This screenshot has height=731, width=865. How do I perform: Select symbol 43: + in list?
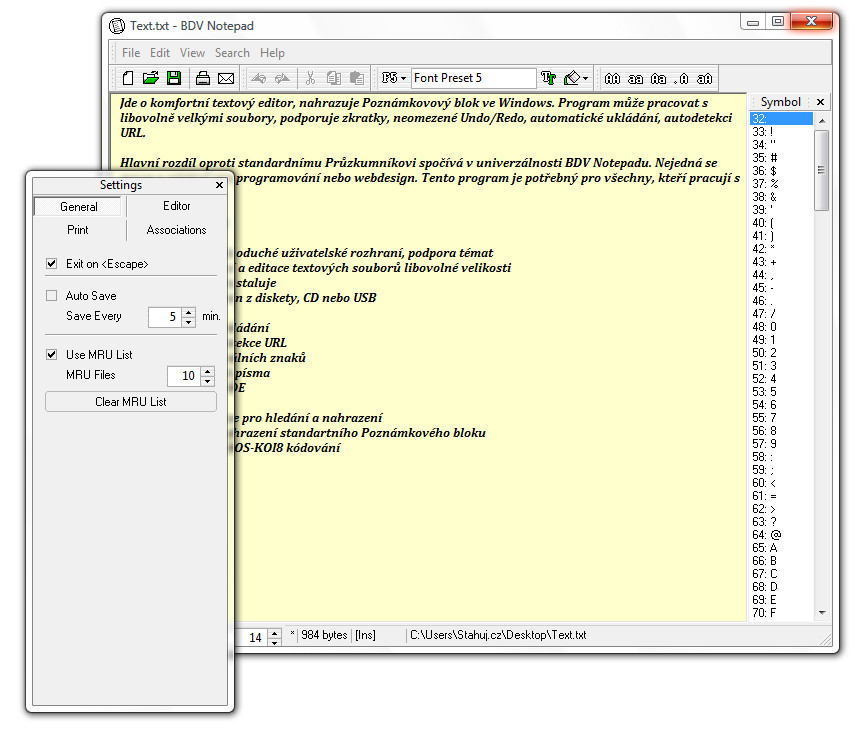pyautogui.click(x=781, y=262)
